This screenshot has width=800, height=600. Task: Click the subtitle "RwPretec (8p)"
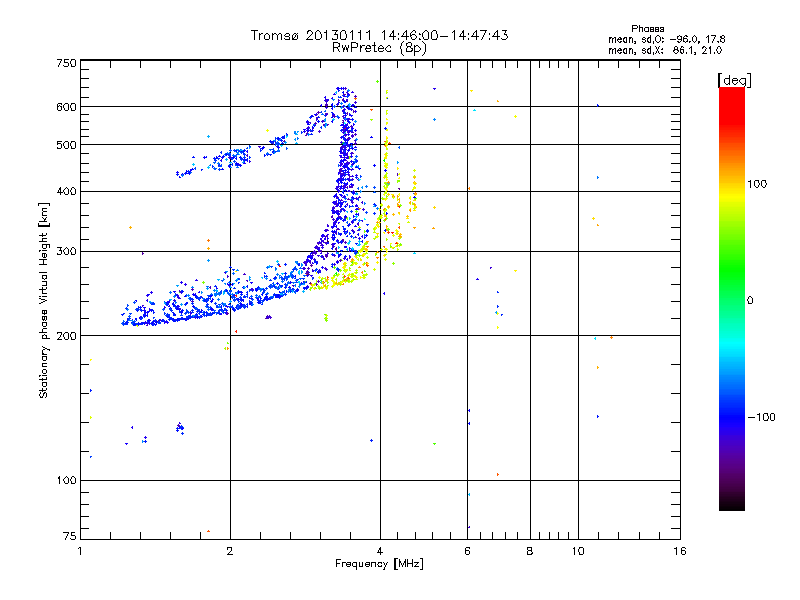[x=379, y=48]
